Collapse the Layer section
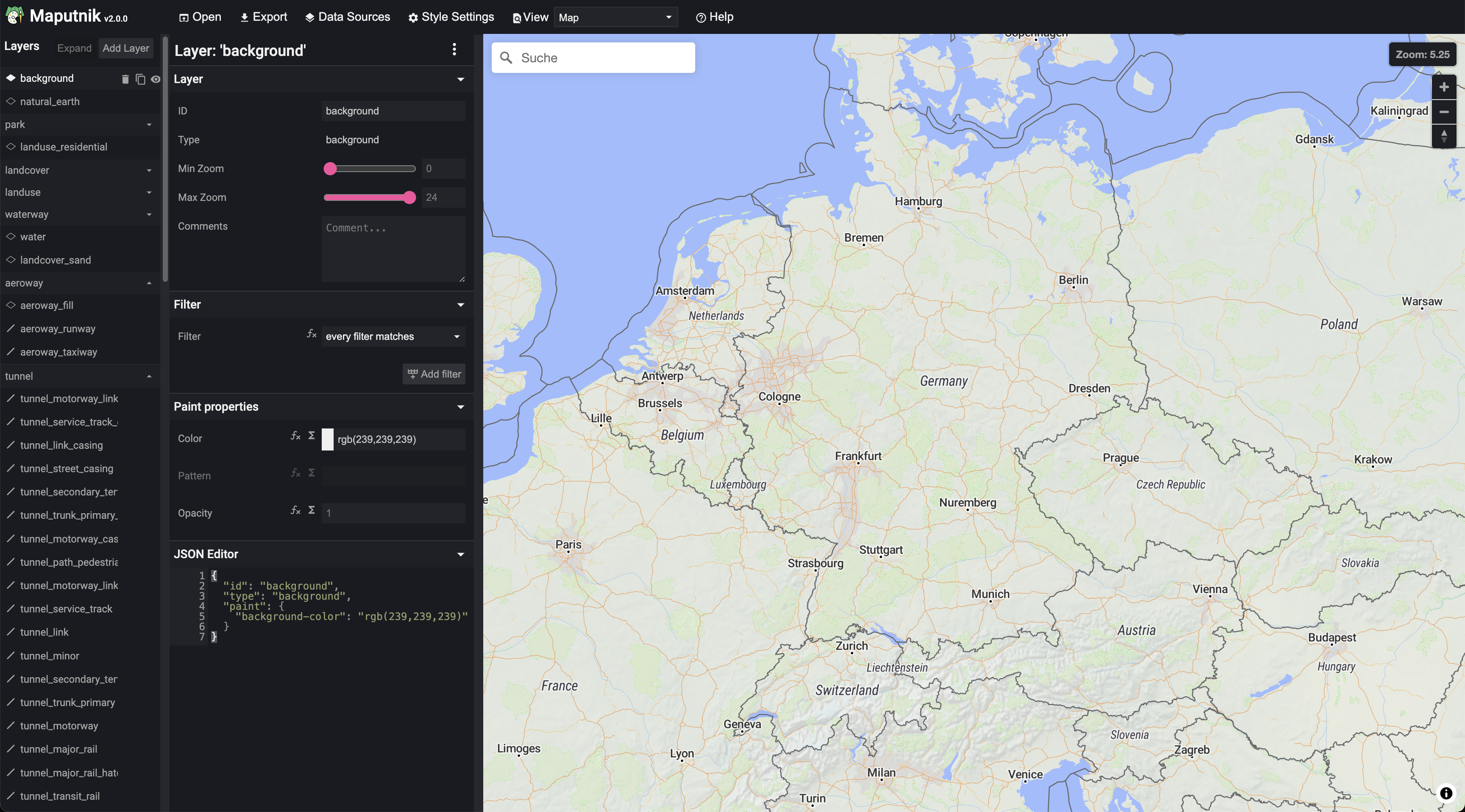The height and width of the screenshot is (812, 1465). point(461,79)
